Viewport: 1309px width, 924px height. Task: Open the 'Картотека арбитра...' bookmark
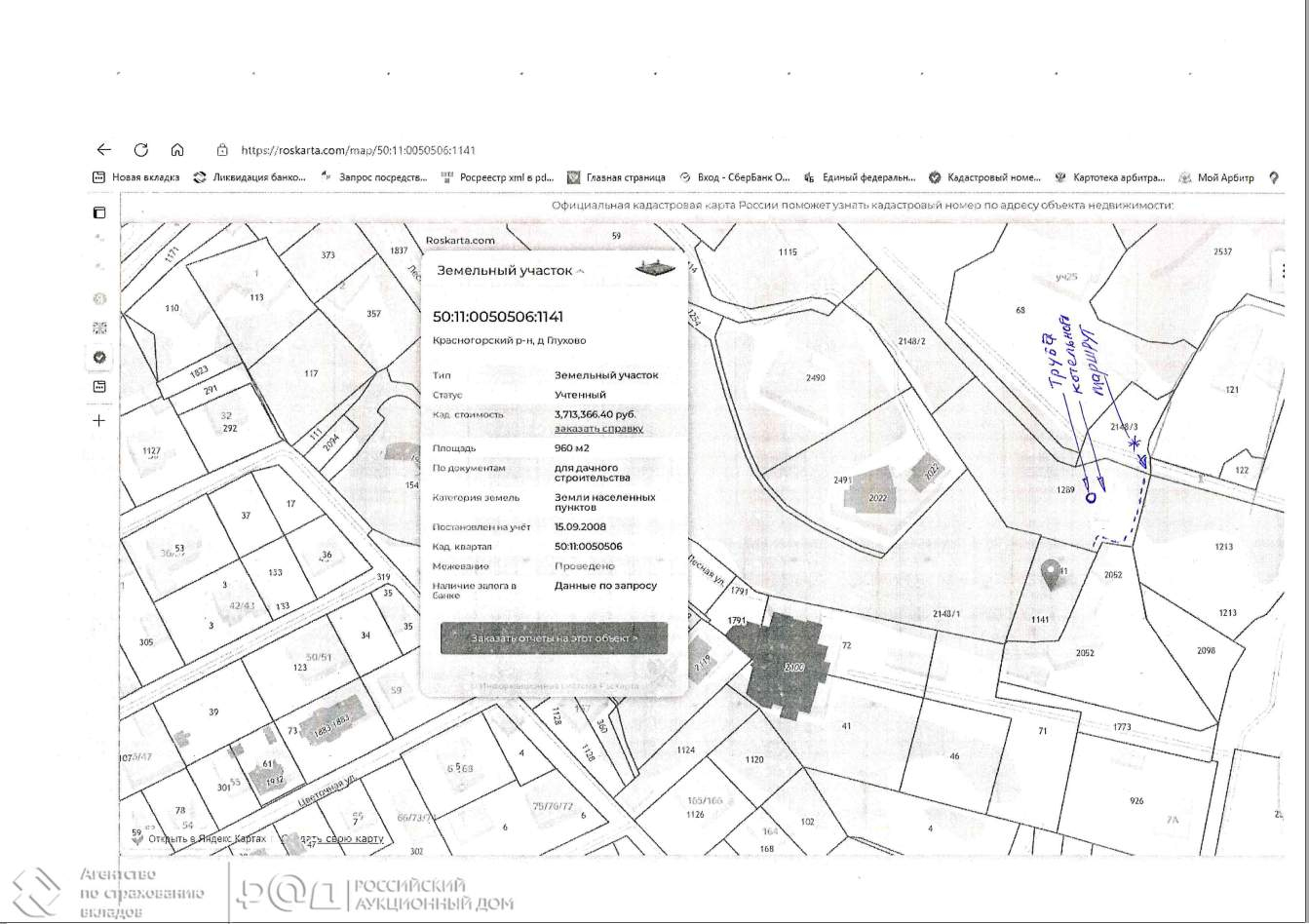(1110, 177)
